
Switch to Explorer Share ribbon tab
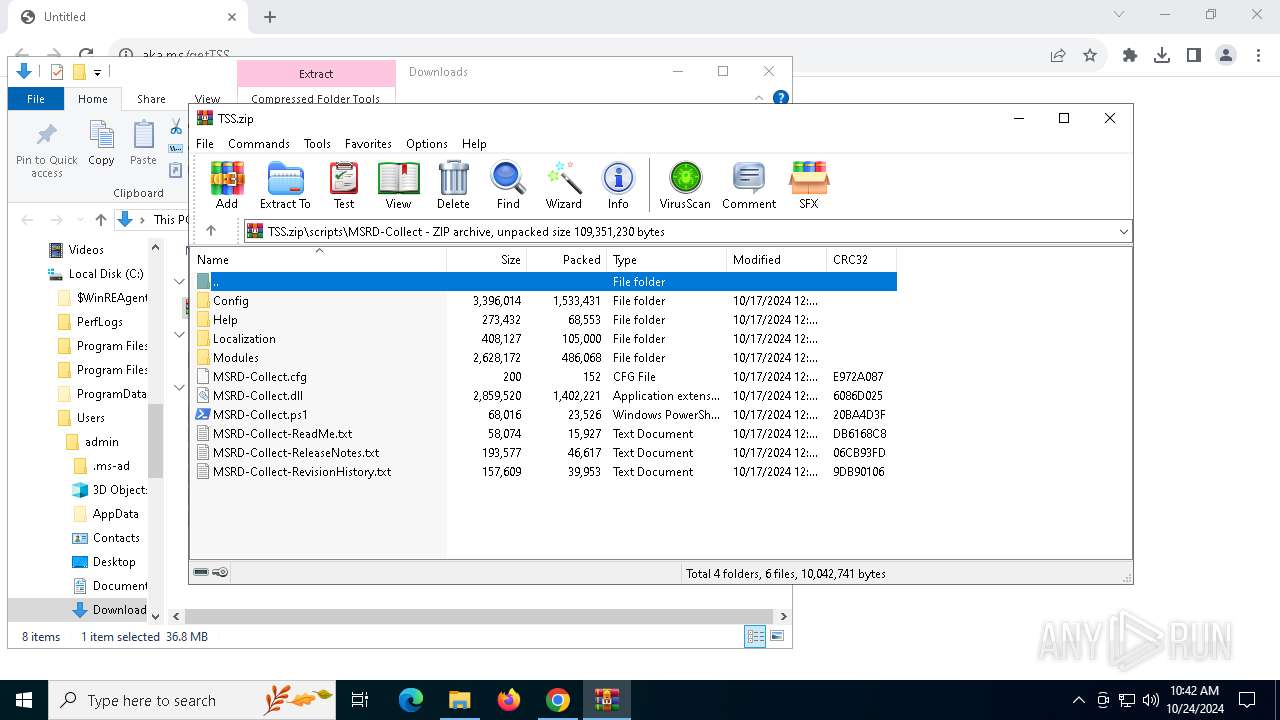[151, 99]
